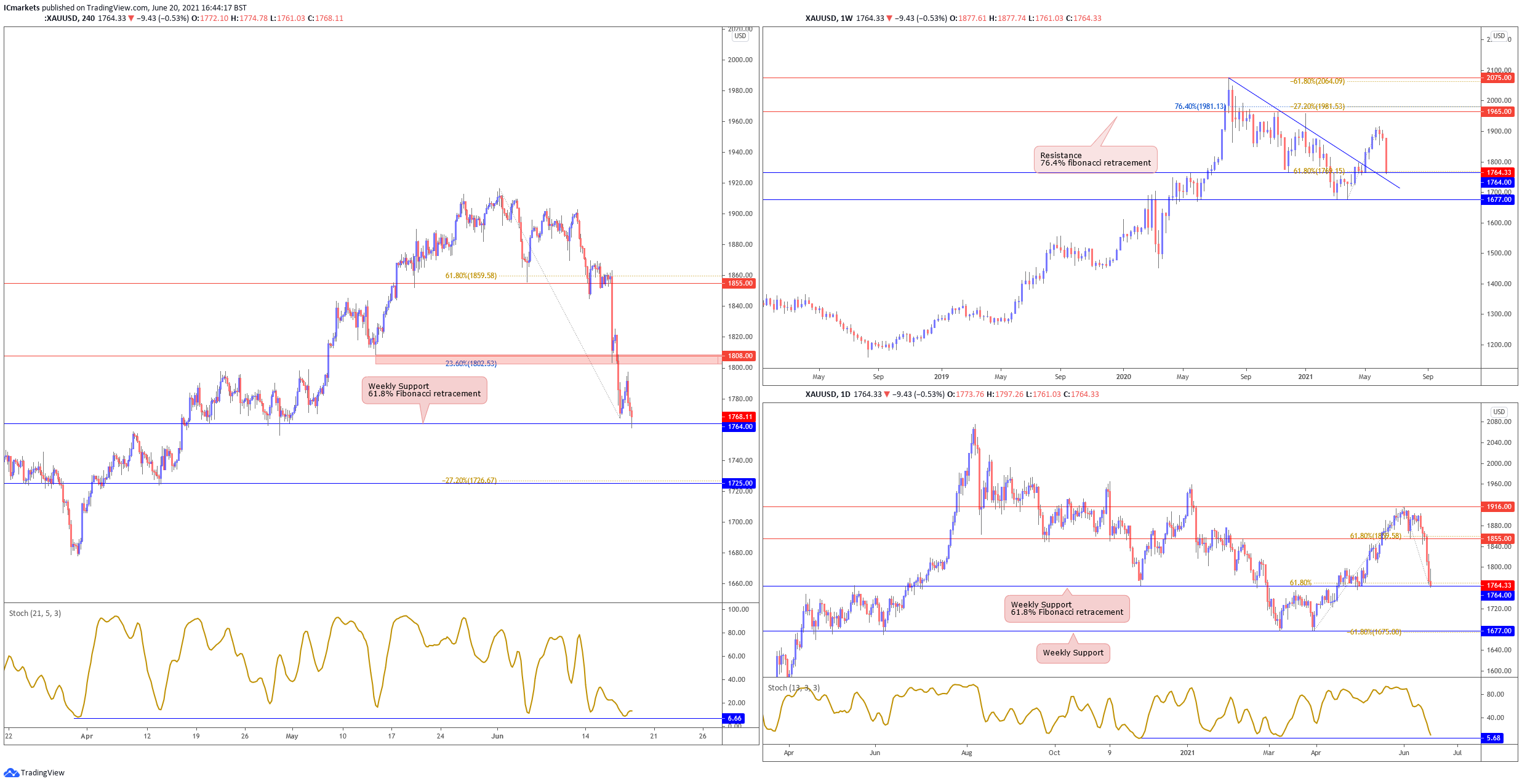Click the red shaded resistance zone near 1808
The height and width of the screenshot is (784, 1522).
click(548, 359)
